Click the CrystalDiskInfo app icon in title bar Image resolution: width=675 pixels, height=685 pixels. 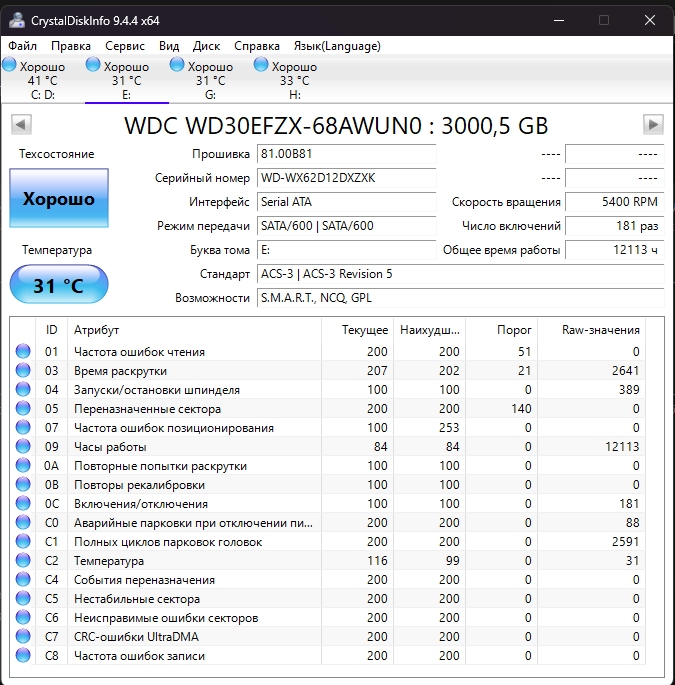pyautogui.click(x=17, y=21)
